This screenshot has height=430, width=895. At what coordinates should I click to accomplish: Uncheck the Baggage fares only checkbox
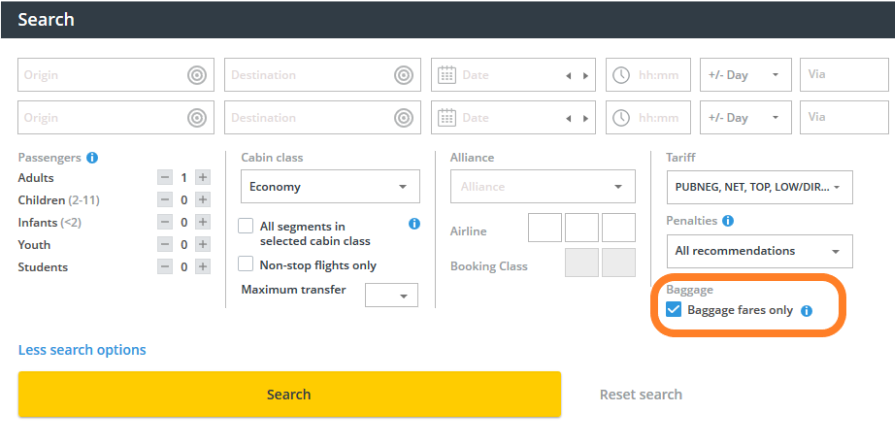(x=673, y=310)
